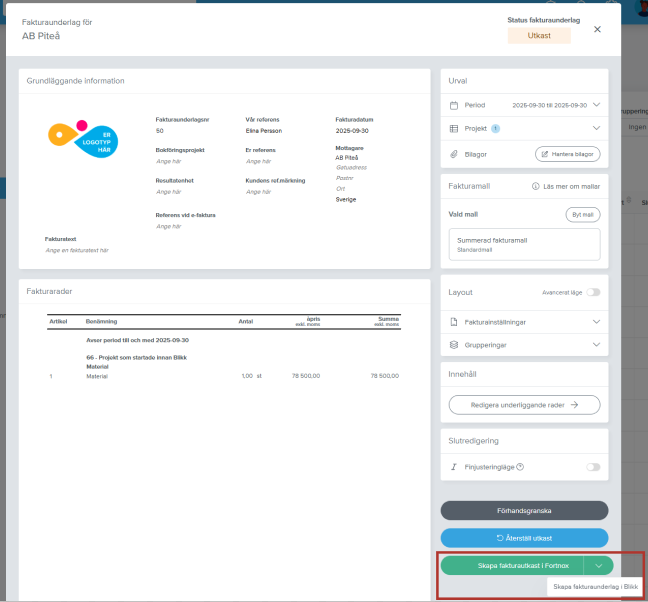Click the calendar icon next to Period
Screen dimensions: 648x602
[454, 104]
